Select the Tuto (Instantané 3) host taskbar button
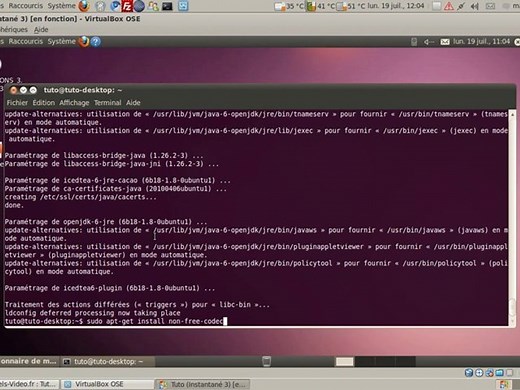 pyautogui.click(x=203, y=384)
